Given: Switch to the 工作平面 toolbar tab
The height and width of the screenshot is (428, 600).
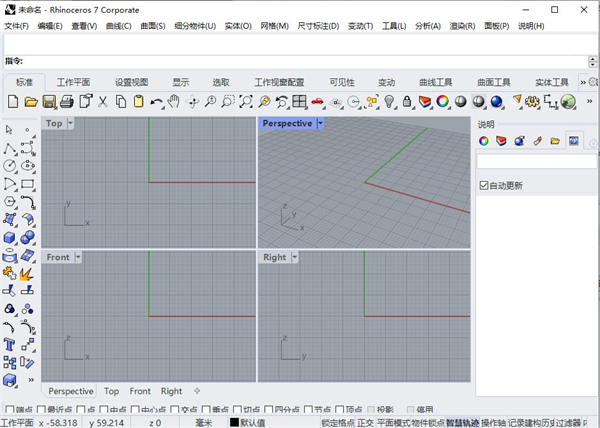Looking at the screenshot, I should pos(73,82).
